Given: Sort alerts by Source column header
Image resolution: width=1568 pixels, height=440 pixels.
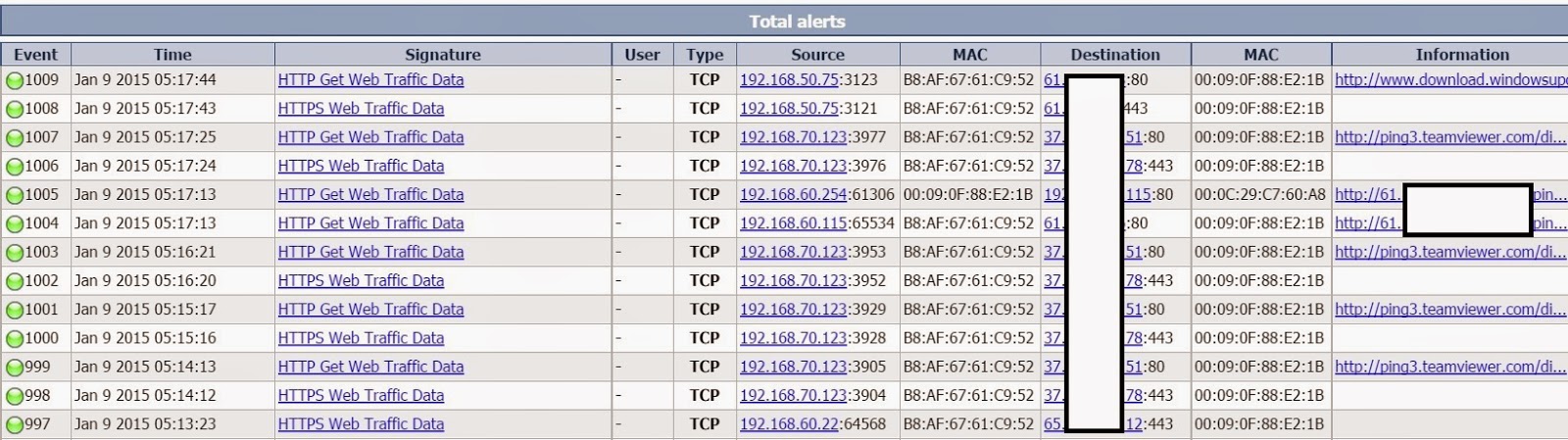Looking at the screenshot, I should click(x=817, y=55).
